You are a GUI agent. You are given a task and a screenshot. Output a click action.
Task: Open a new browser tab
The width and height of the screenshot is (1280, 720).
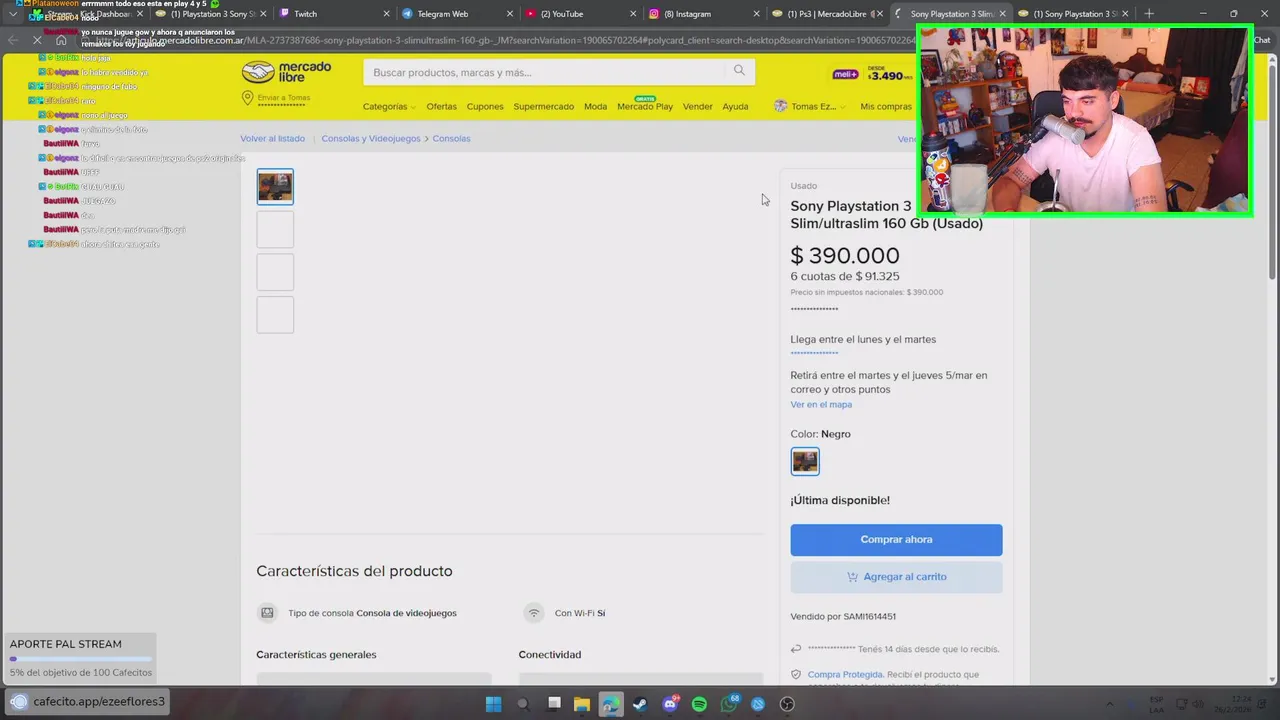[1149, 14]
